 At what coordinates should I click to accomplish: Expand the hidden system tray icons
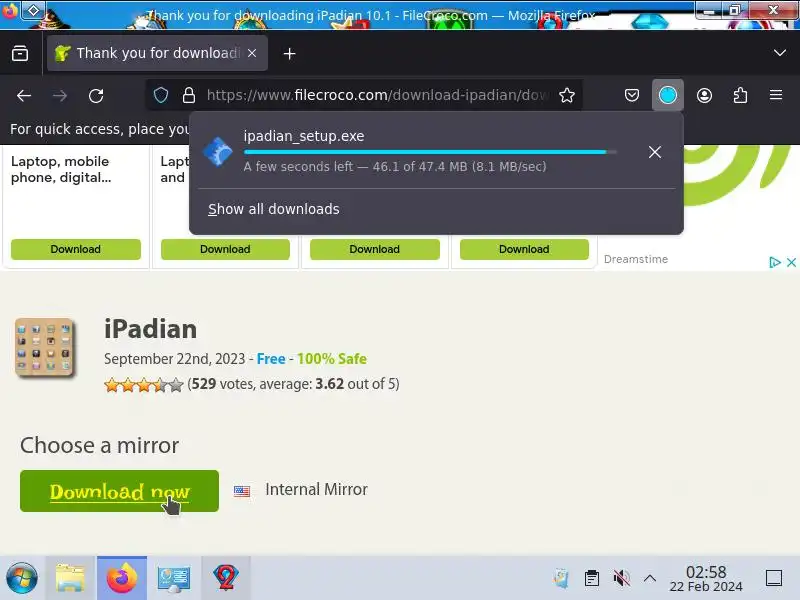[x=649, y=578]
